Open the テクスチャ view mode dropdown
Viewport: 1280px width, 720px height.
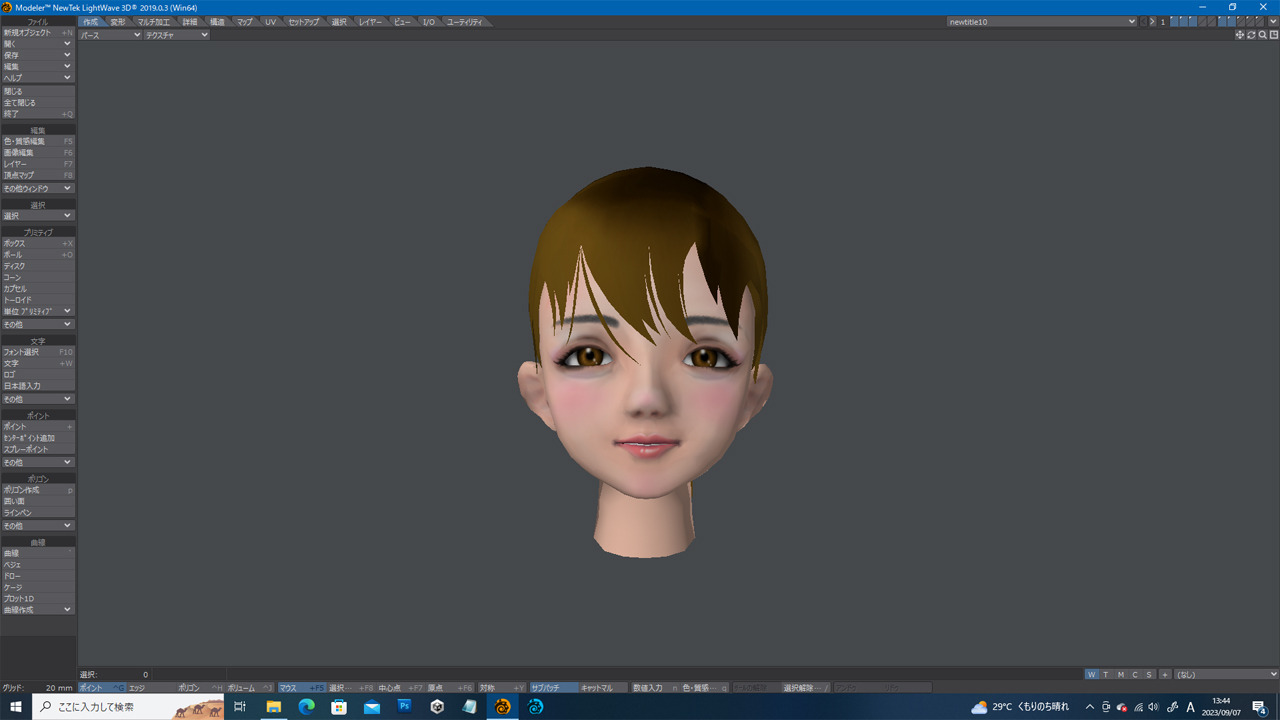coord(176,35)
